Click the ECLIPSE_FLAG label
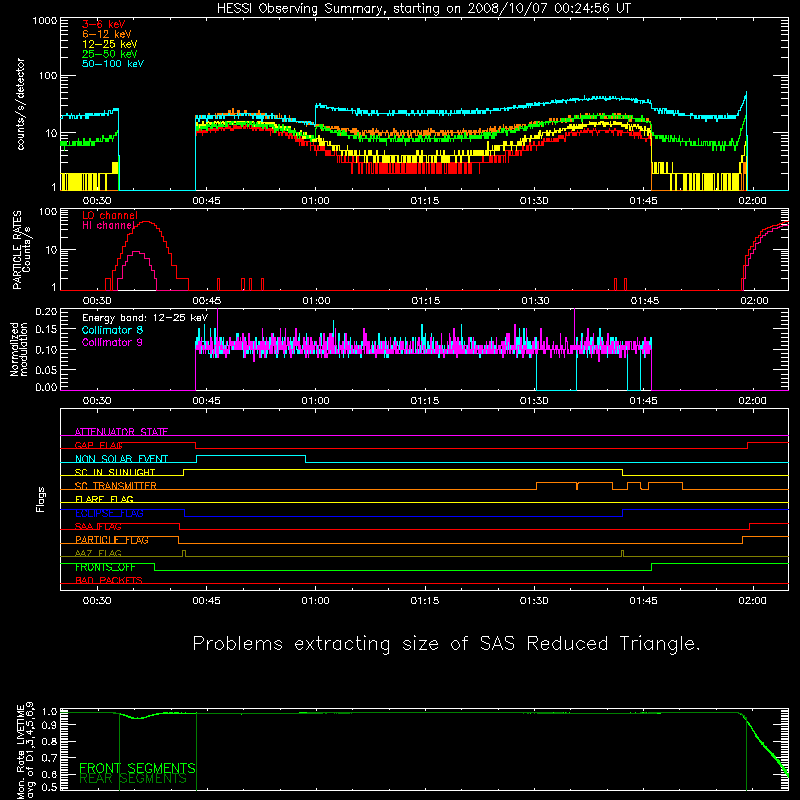This screenshot has width=800, height=800. click(109, 513)
